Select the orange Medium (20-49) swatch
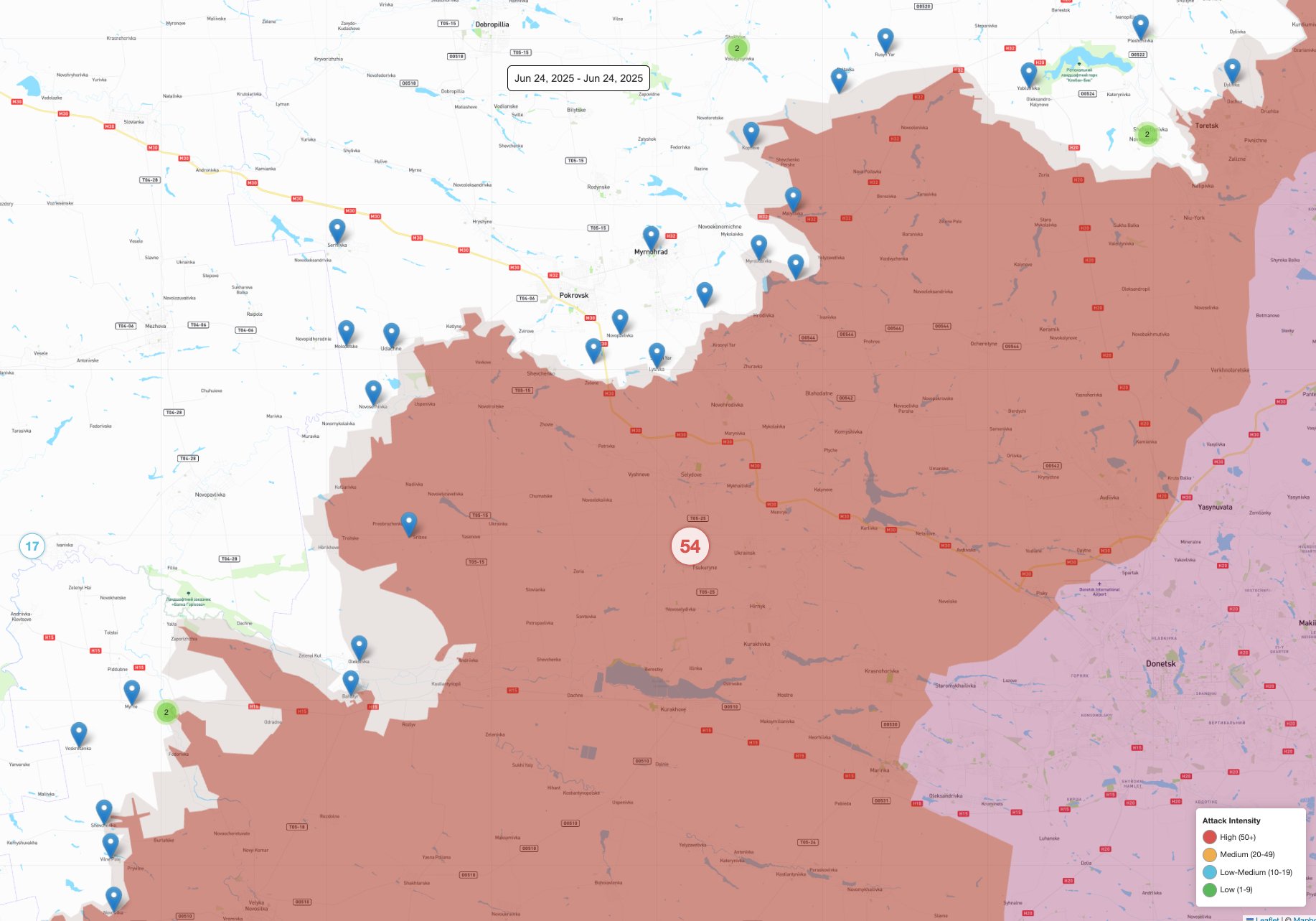 pos(1210,854)
